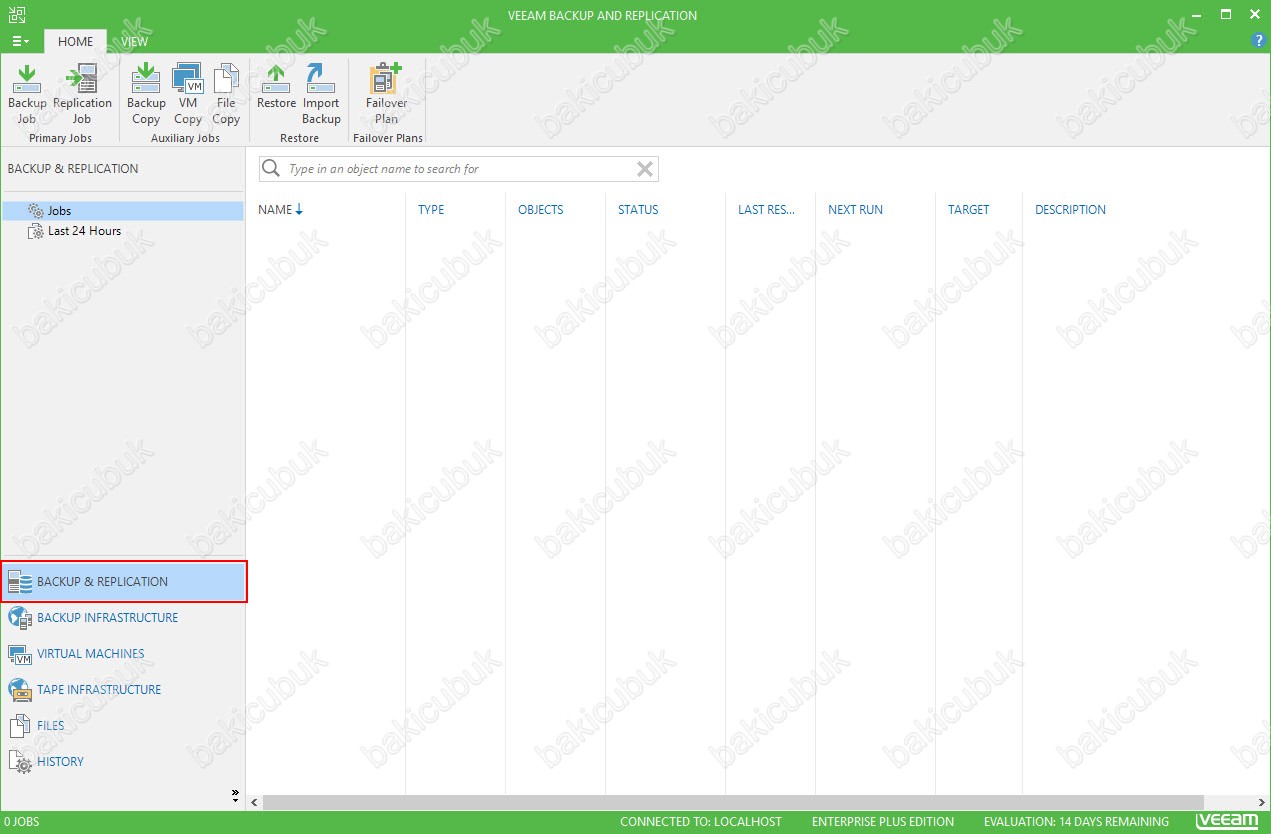Click EVALUATION: 14 DAYS REMAINING text
The image size is (1271, 834).
(1076, 822)
